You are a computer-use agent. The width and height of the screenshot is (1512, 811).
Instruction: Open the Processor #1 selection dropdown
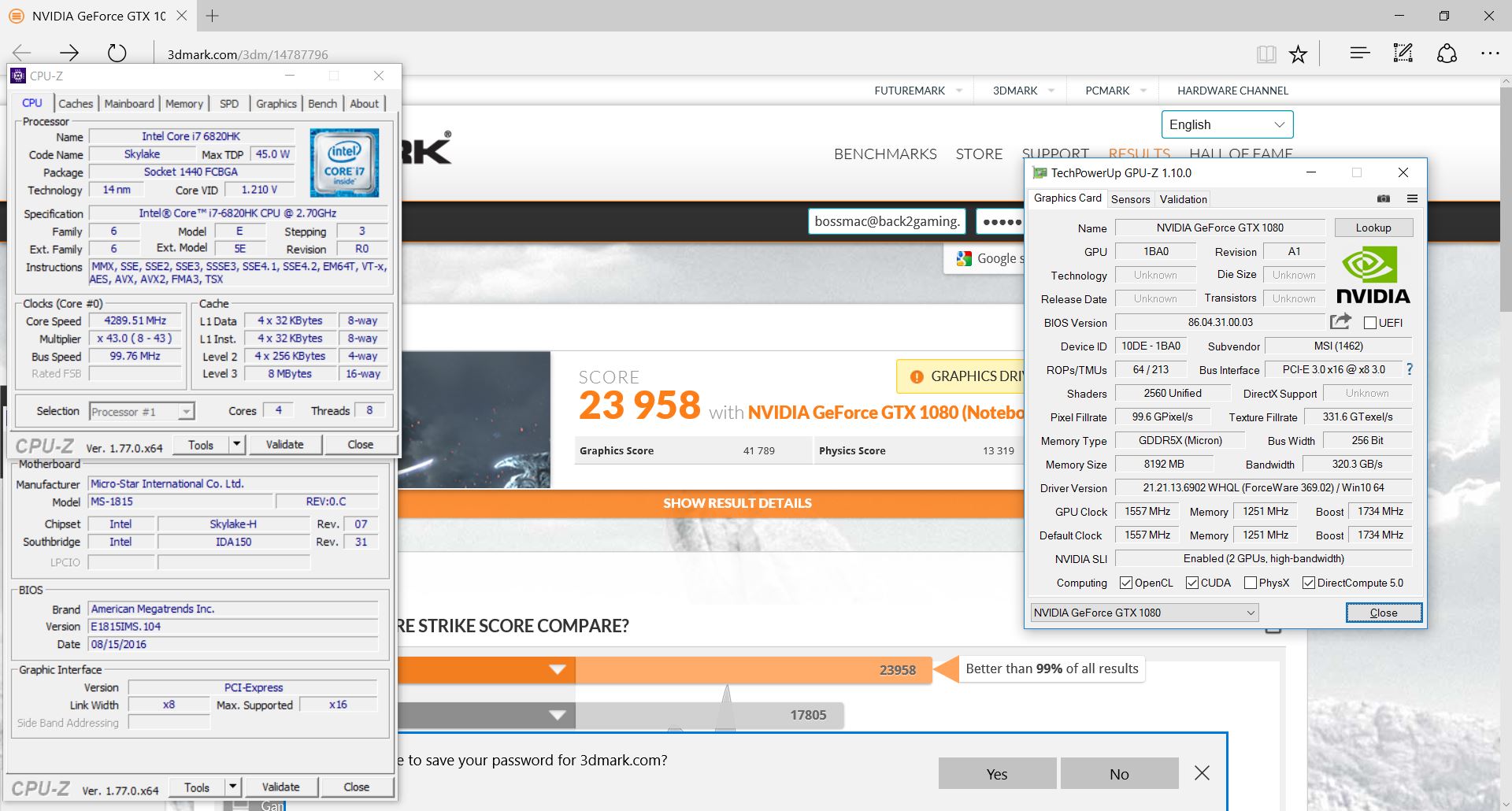coord(142,412)
